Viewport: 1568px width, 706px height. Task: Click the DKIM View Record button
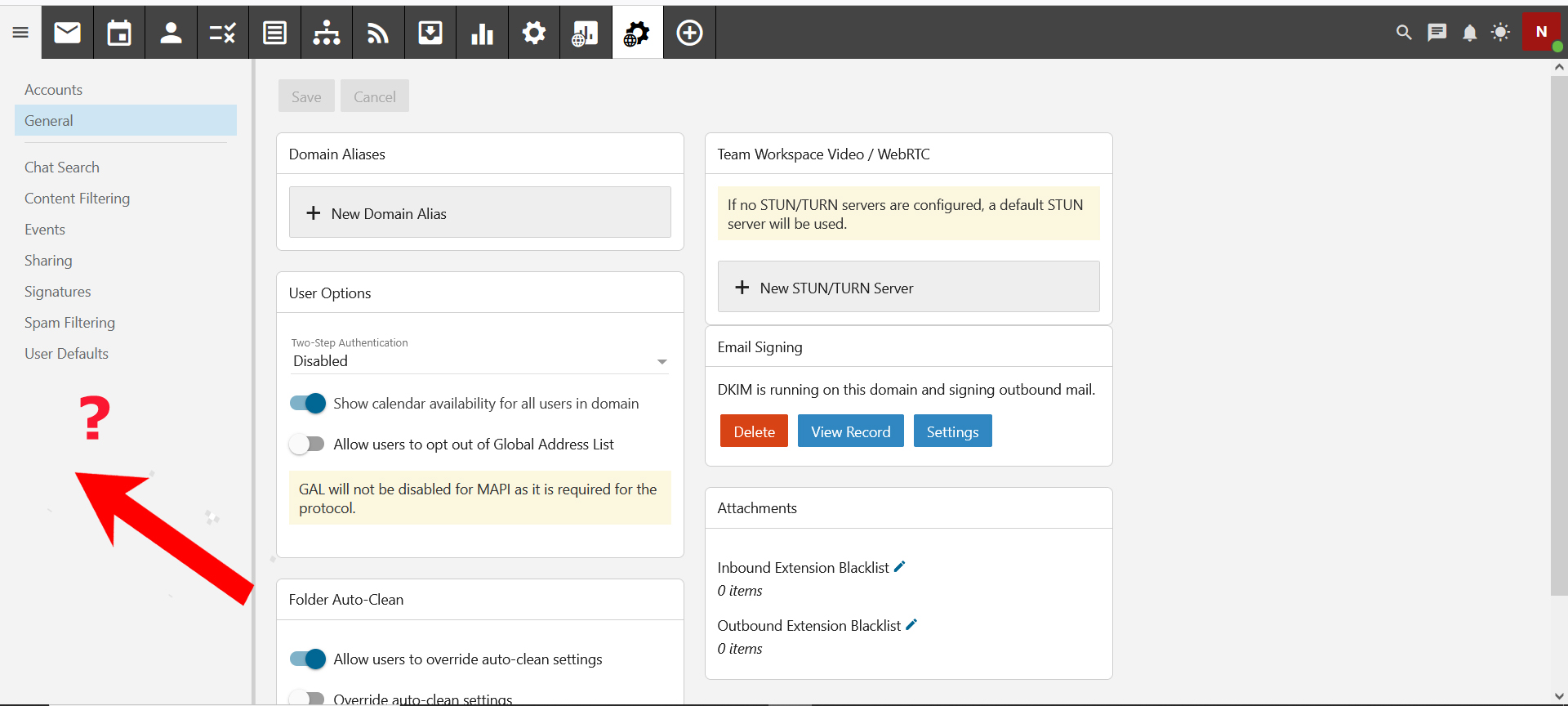[850, 431]
